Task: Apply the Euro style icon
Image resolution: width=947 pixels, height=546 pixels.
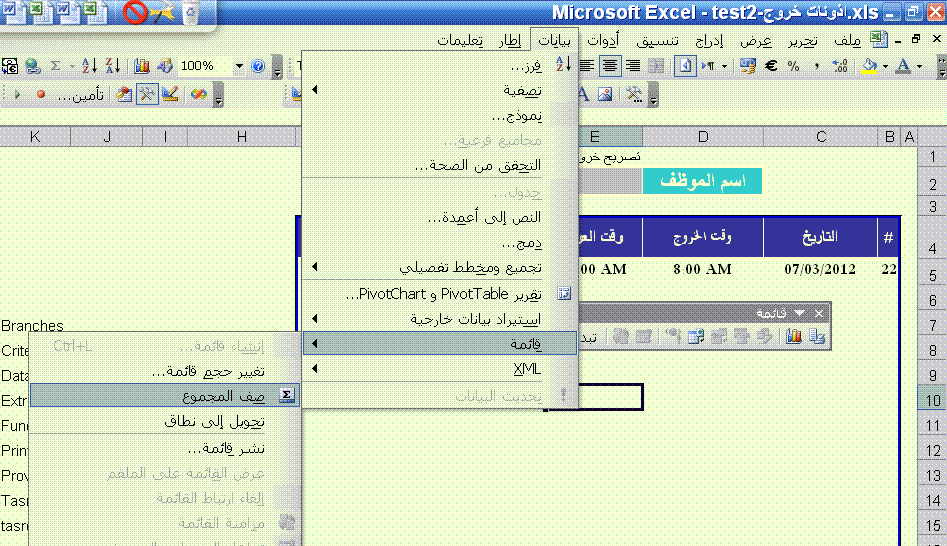Action: [771, 66]
